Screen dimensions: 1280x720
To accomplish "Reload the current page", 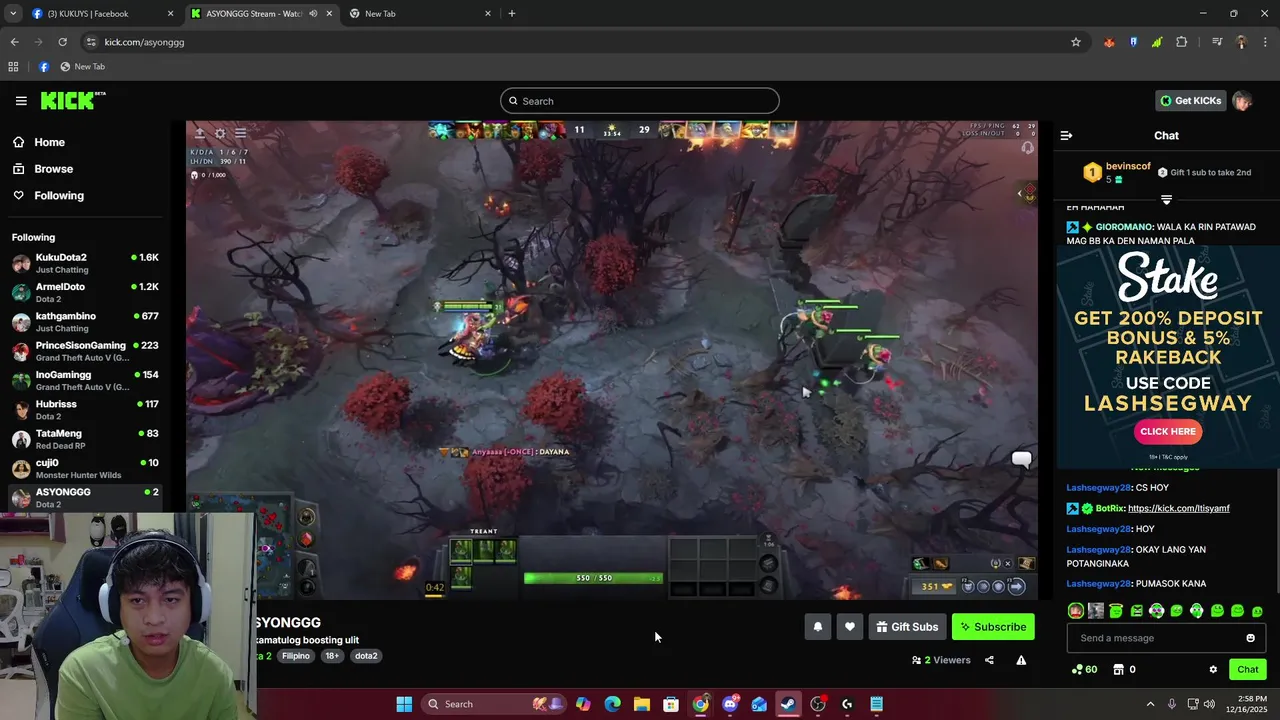I will [62, 42].
